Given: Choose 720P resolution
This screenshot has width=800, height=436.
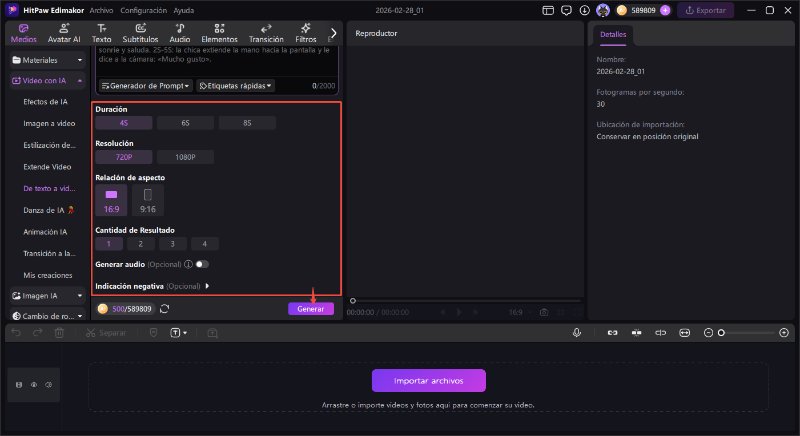Looking at the screenshot, I should click(x=123, y=157).
